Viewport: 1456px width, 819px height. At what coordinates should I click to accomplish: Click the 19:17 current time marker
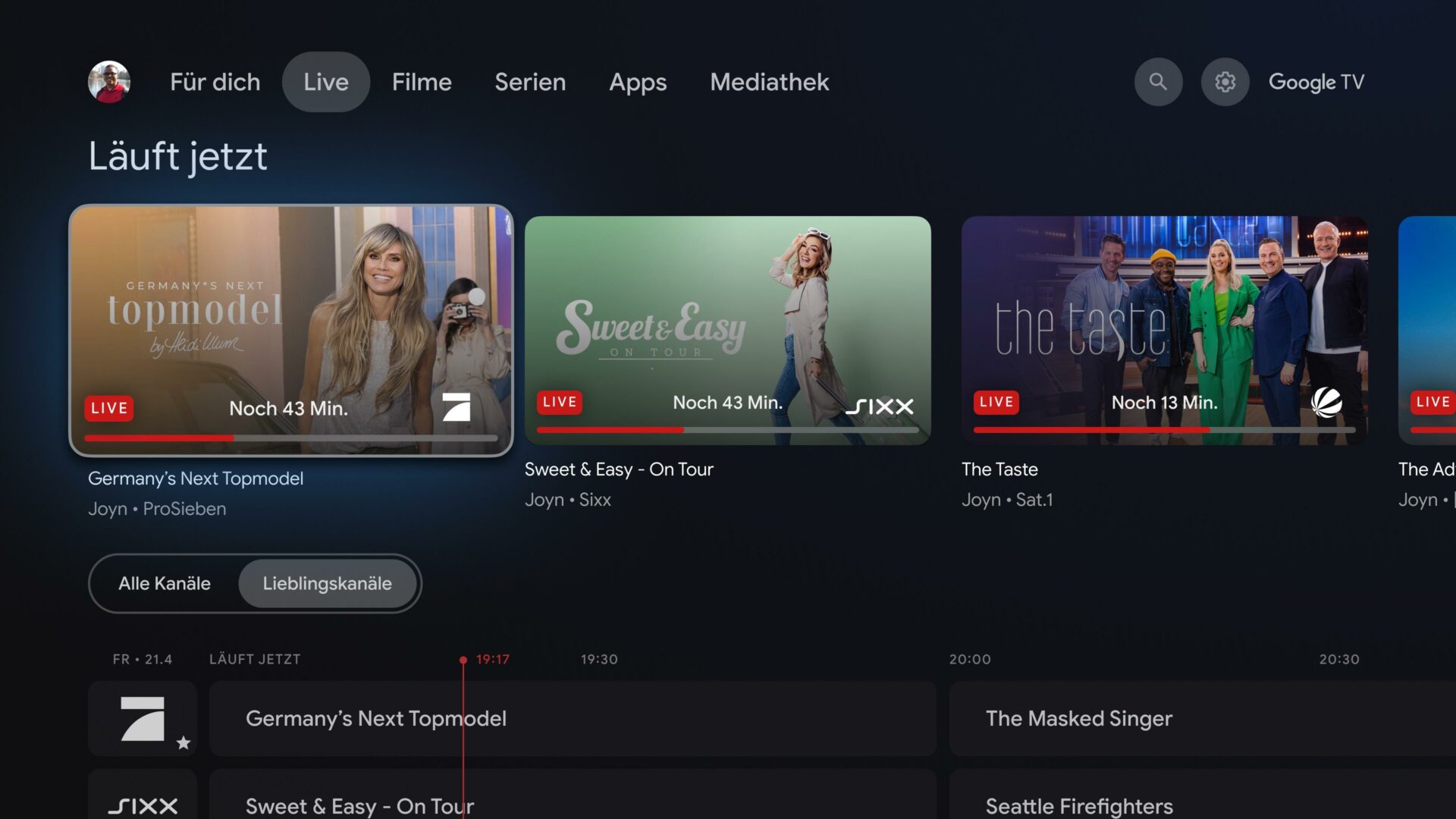492,660
